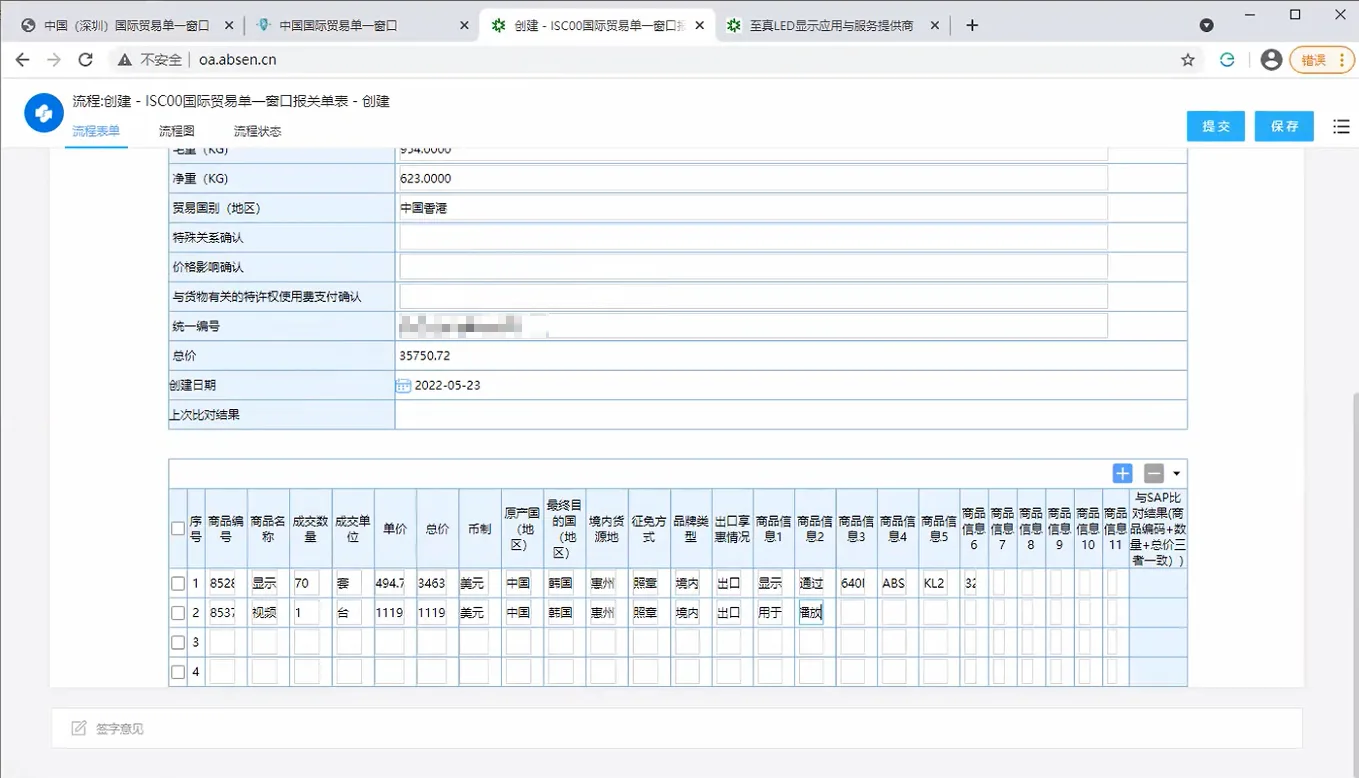
Task: Click row 2 商品信息2 cell 播放
Action: pyautogui.click(x=811, y=612)
